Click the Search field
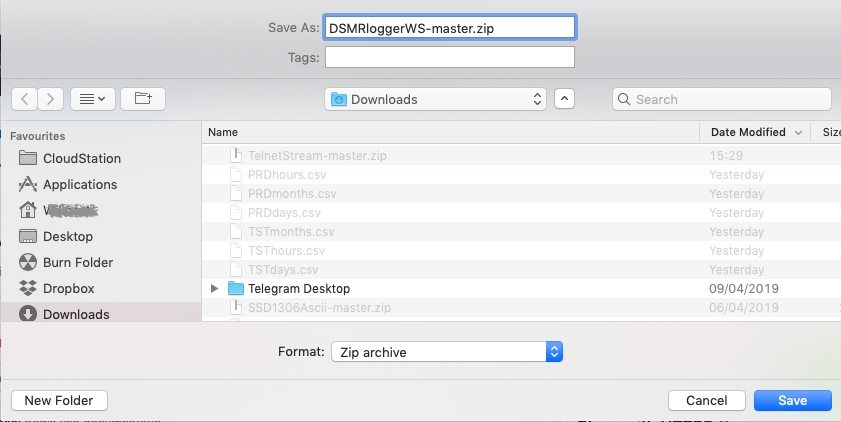This screenshot has height=422, width=841. 722,99
